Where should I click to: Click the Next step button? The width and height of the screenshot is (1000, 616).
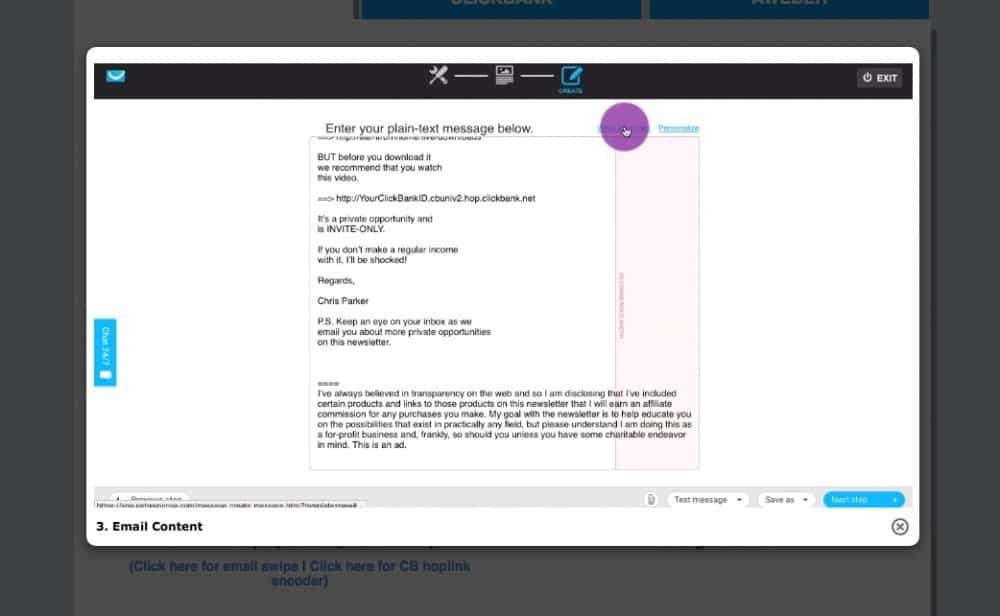point(864,499)
